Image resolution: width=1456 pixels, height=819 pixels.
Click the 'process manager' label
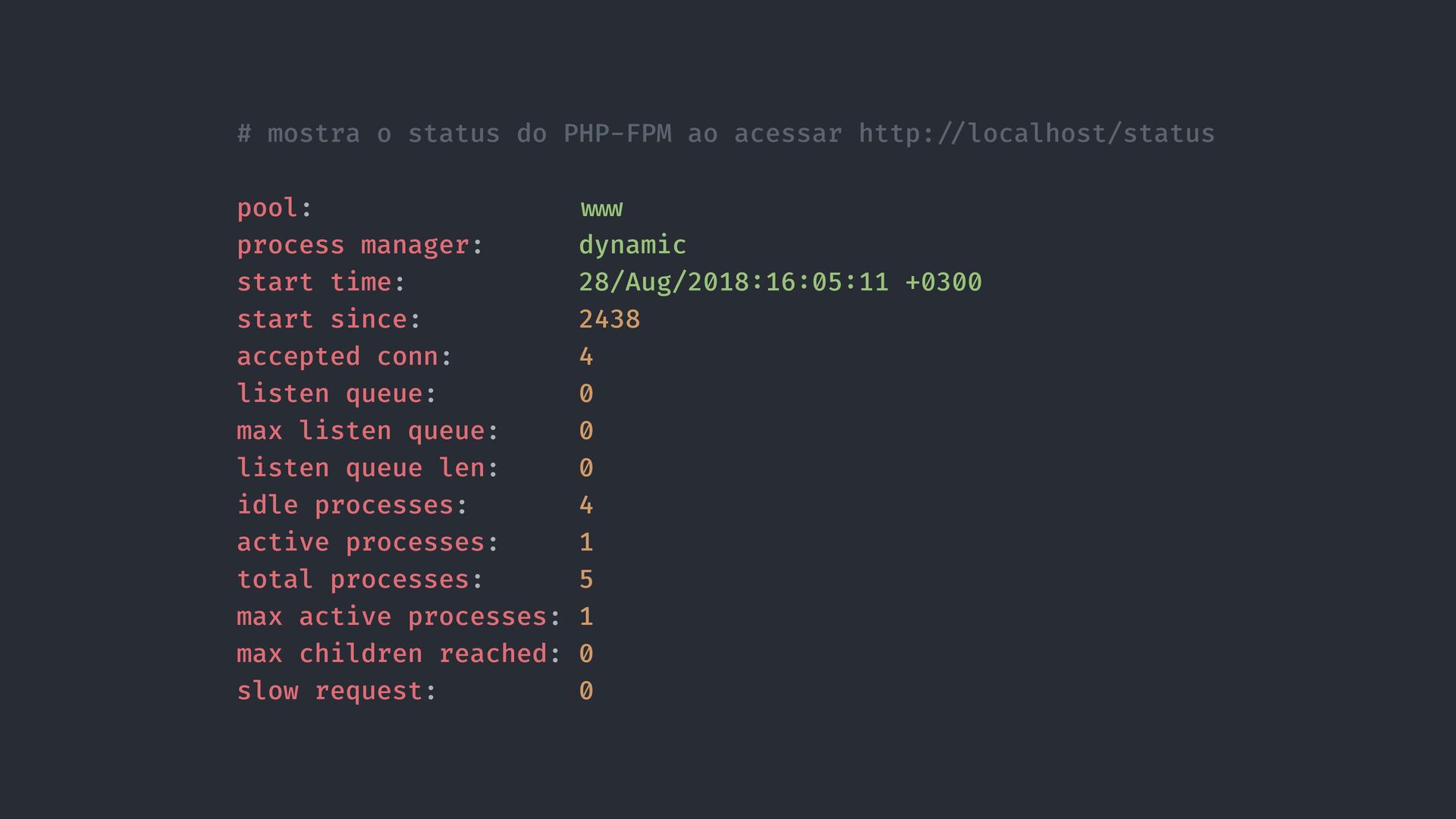coord(353,245)
